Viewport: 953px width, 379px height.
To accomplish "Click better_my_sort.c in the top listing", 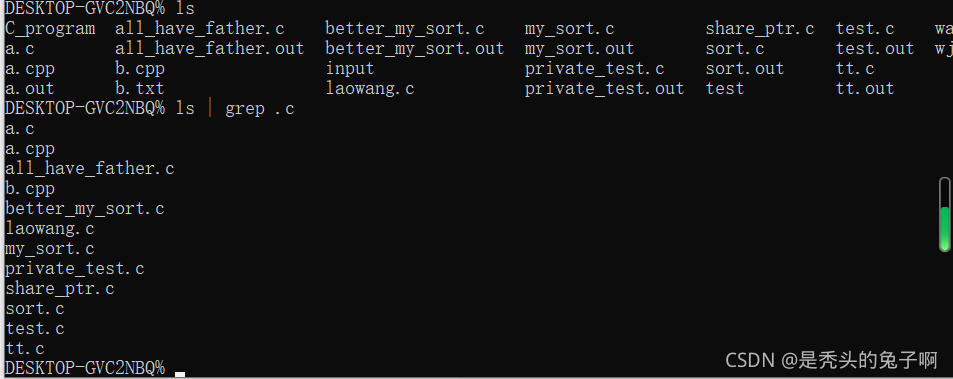I will (x=404, y=29).
